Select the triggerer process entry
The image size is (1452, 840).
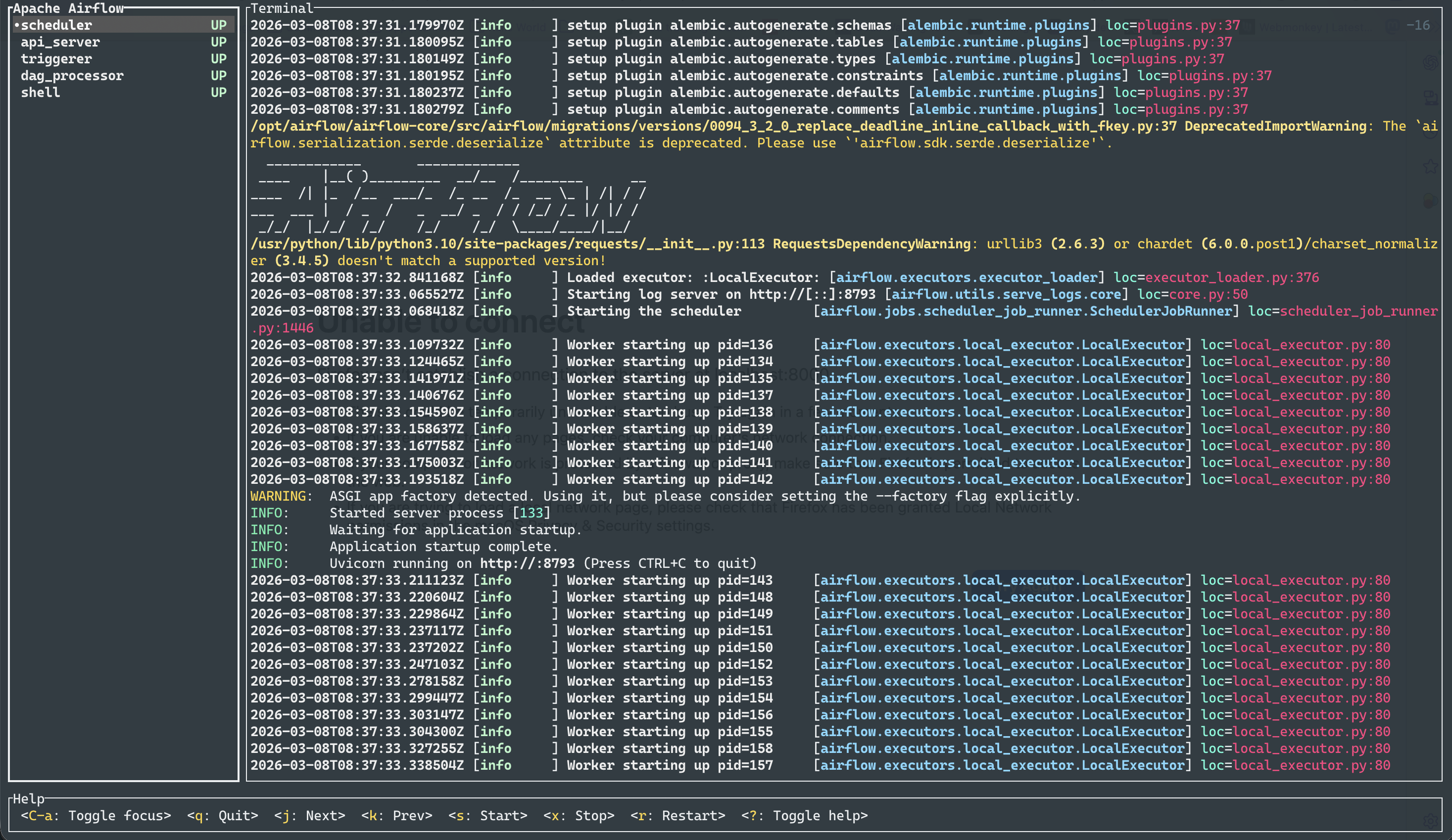coord(56,59)
